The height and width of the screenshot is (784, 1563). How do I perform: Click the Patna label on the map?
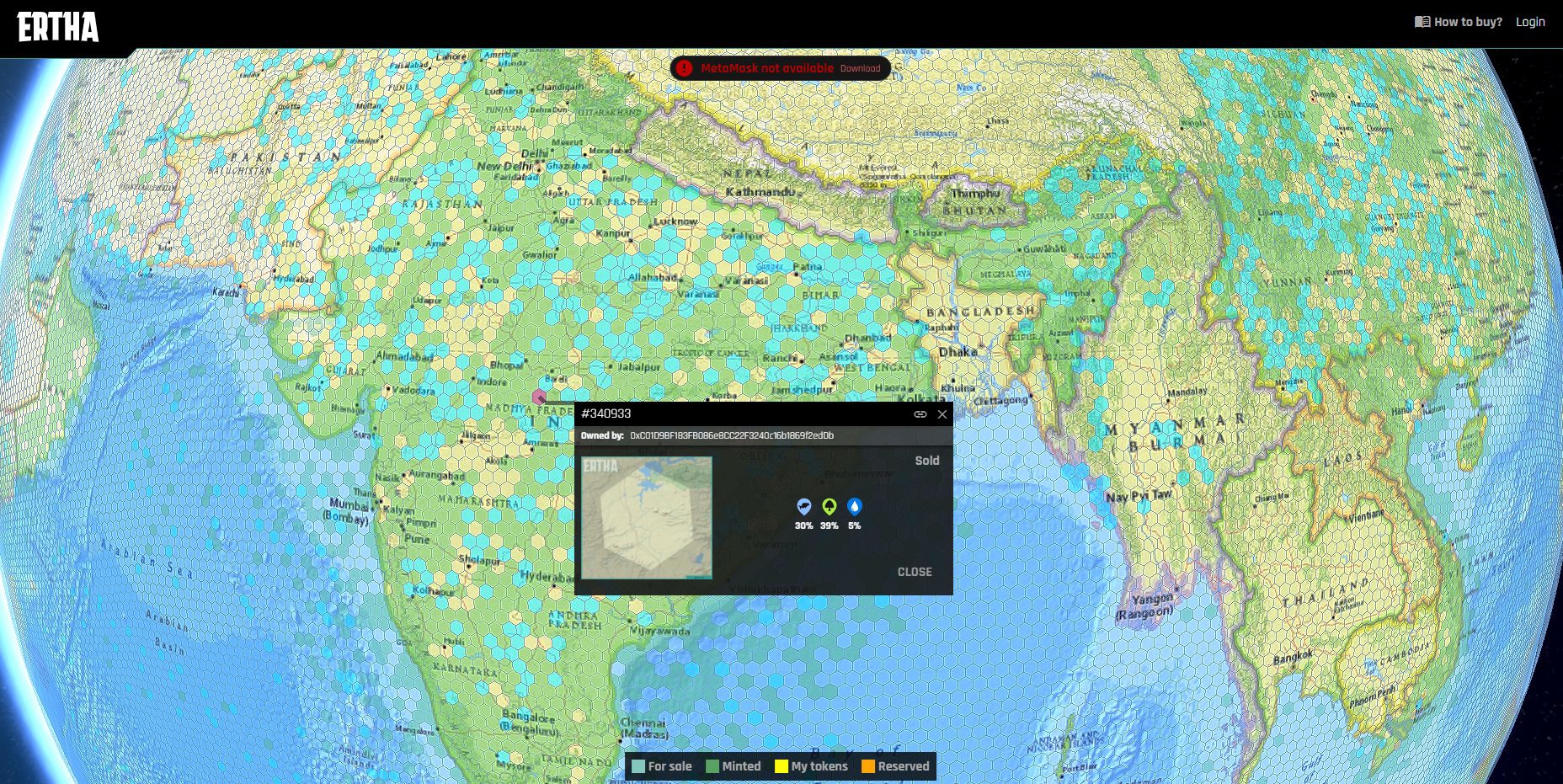808,266
